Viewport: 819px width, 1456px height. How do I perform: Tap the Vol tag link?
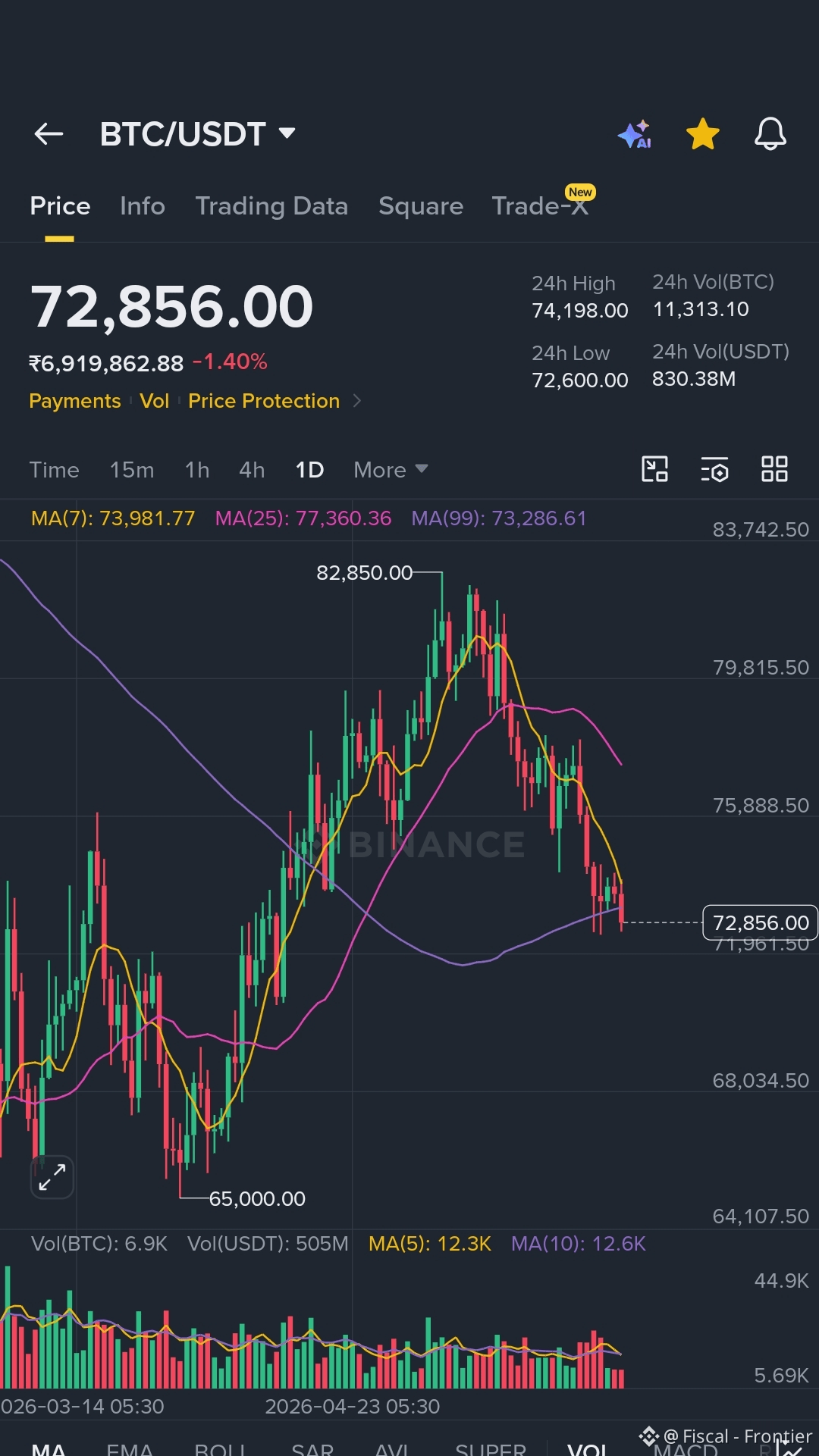point(154,401)
